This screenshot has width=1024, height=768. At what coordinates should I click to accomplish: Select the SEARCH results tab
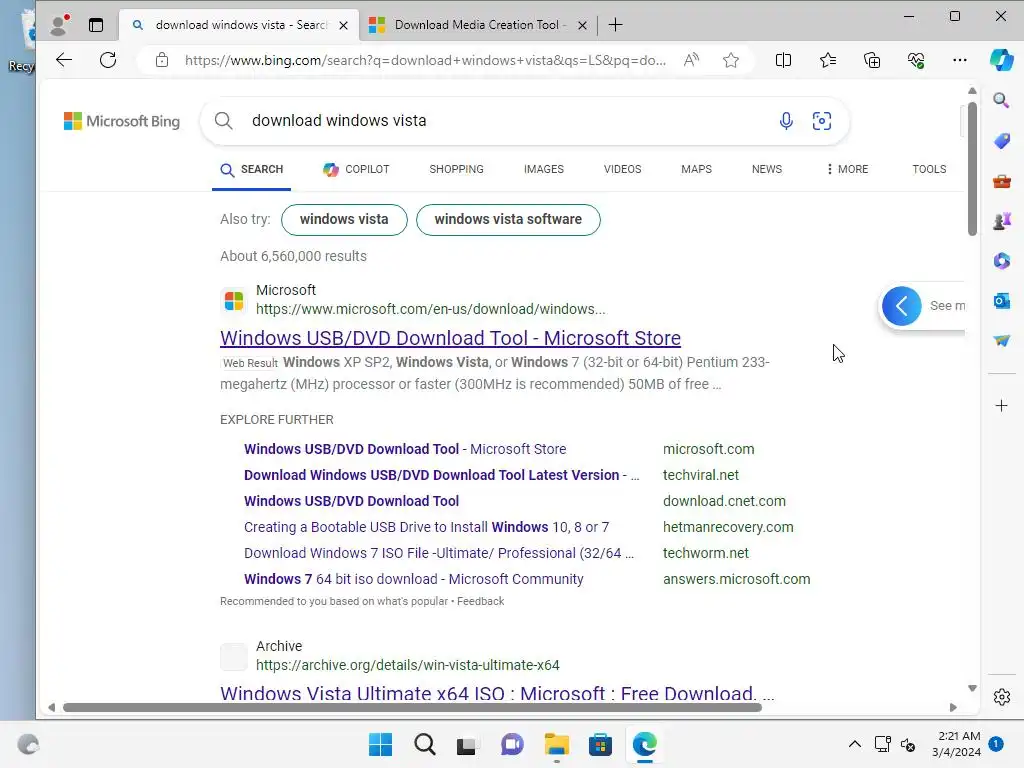(x=251, y=170)
